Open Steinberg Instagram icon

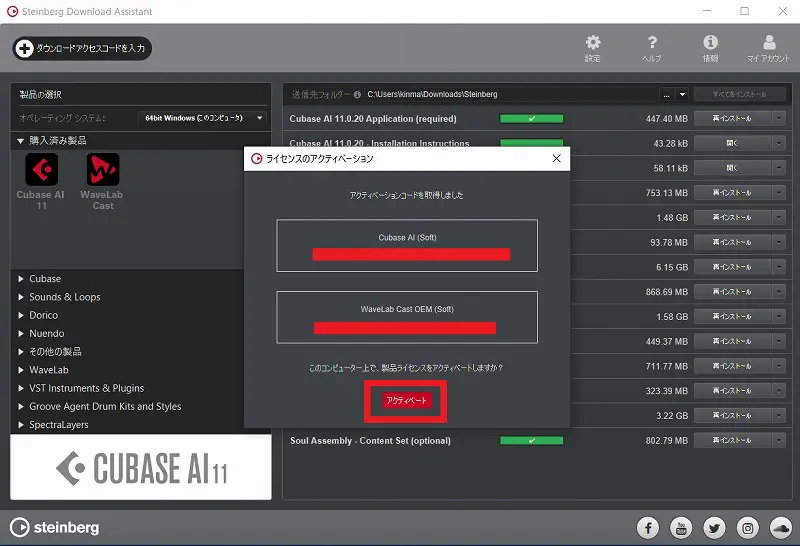747,527
